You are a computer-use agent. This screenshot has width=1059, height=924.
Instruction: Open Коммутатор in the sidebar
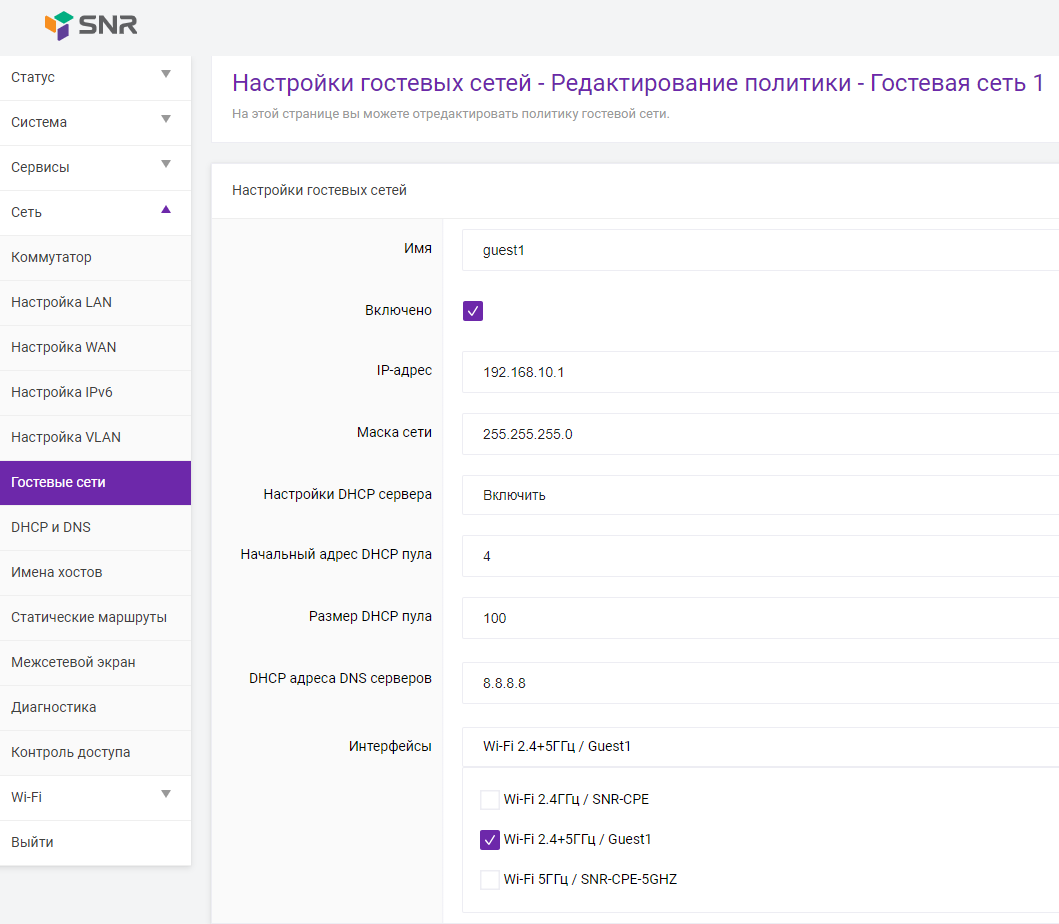51,257
